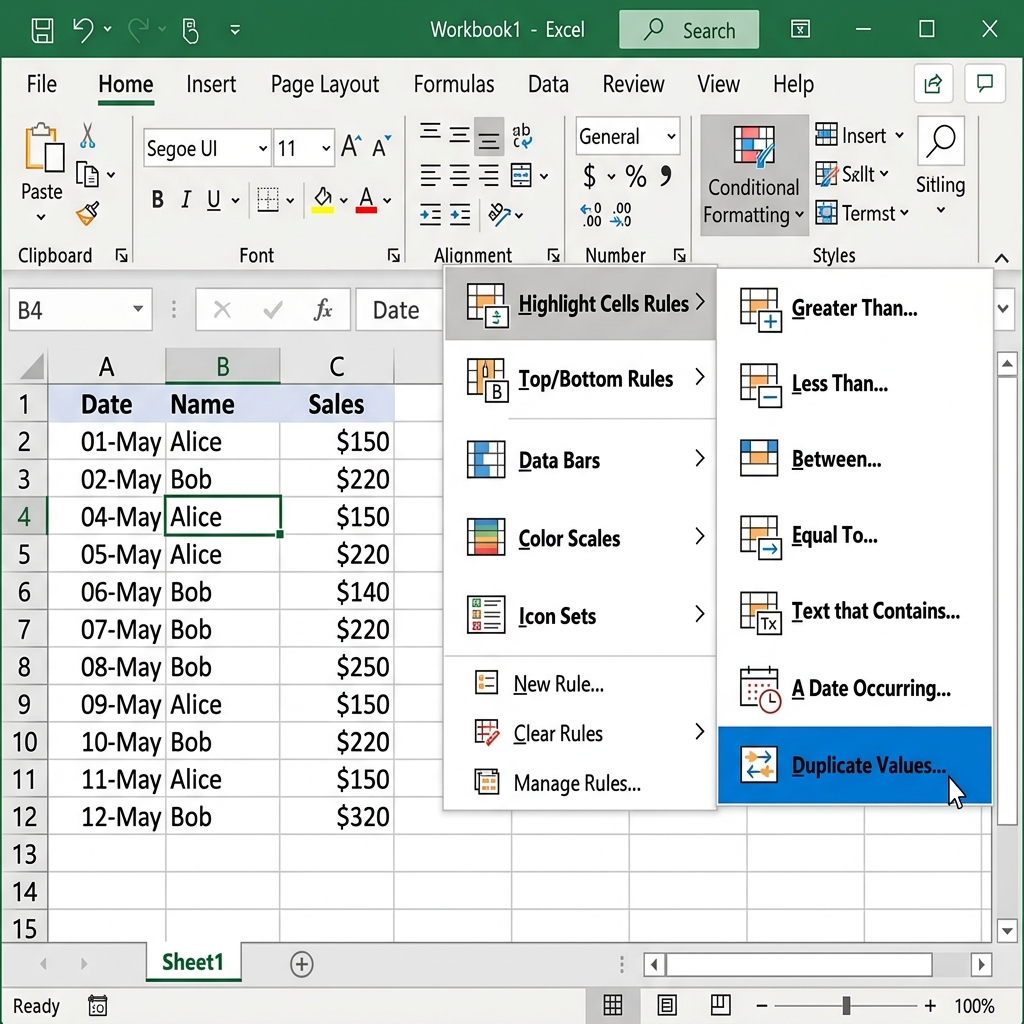
Task: Decrease font size with small A
Action: tap(381, 147)
